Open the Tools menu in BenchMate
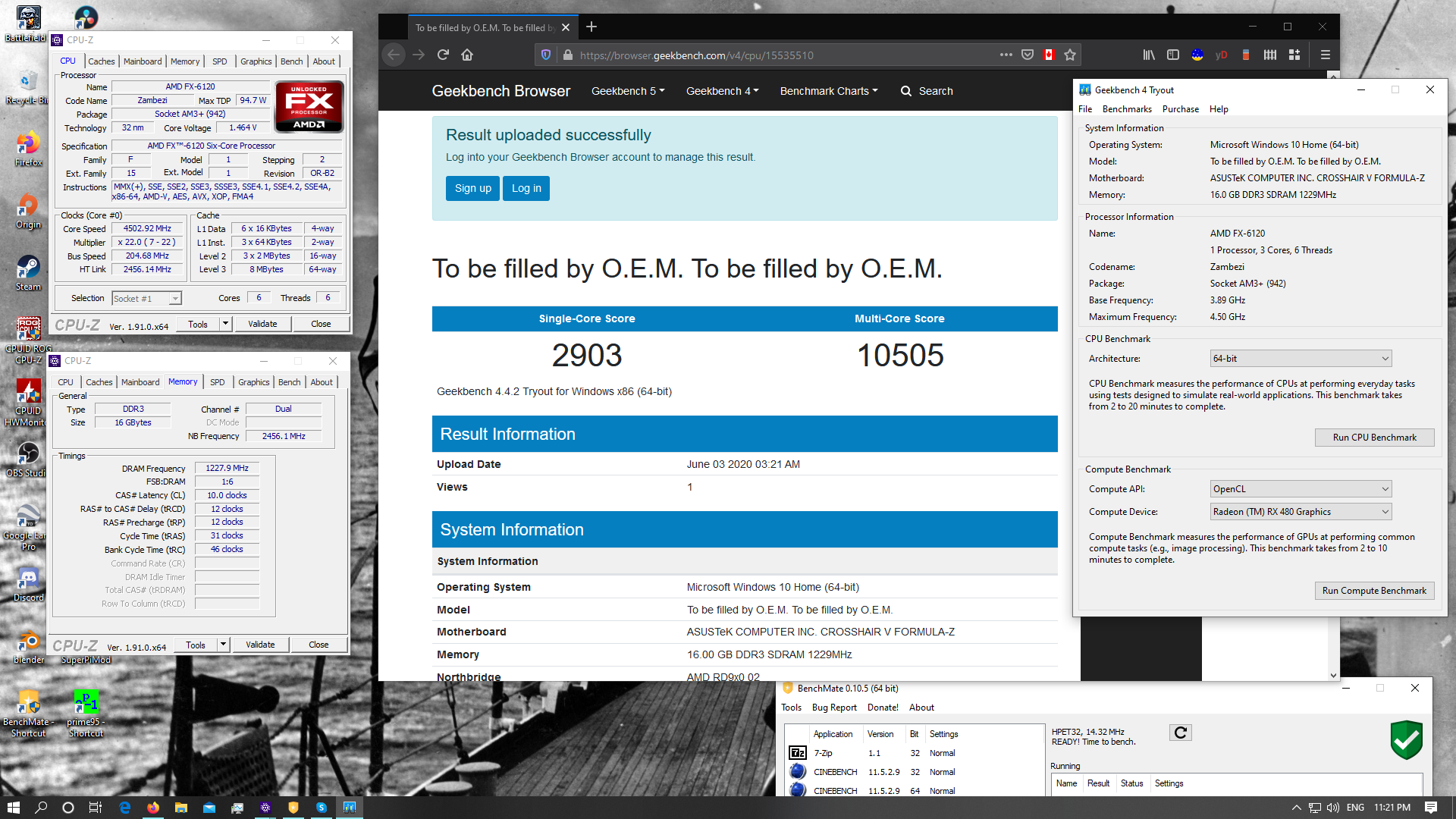The width and height of the screenshot is (1456, 819). (x=791, y=708)
